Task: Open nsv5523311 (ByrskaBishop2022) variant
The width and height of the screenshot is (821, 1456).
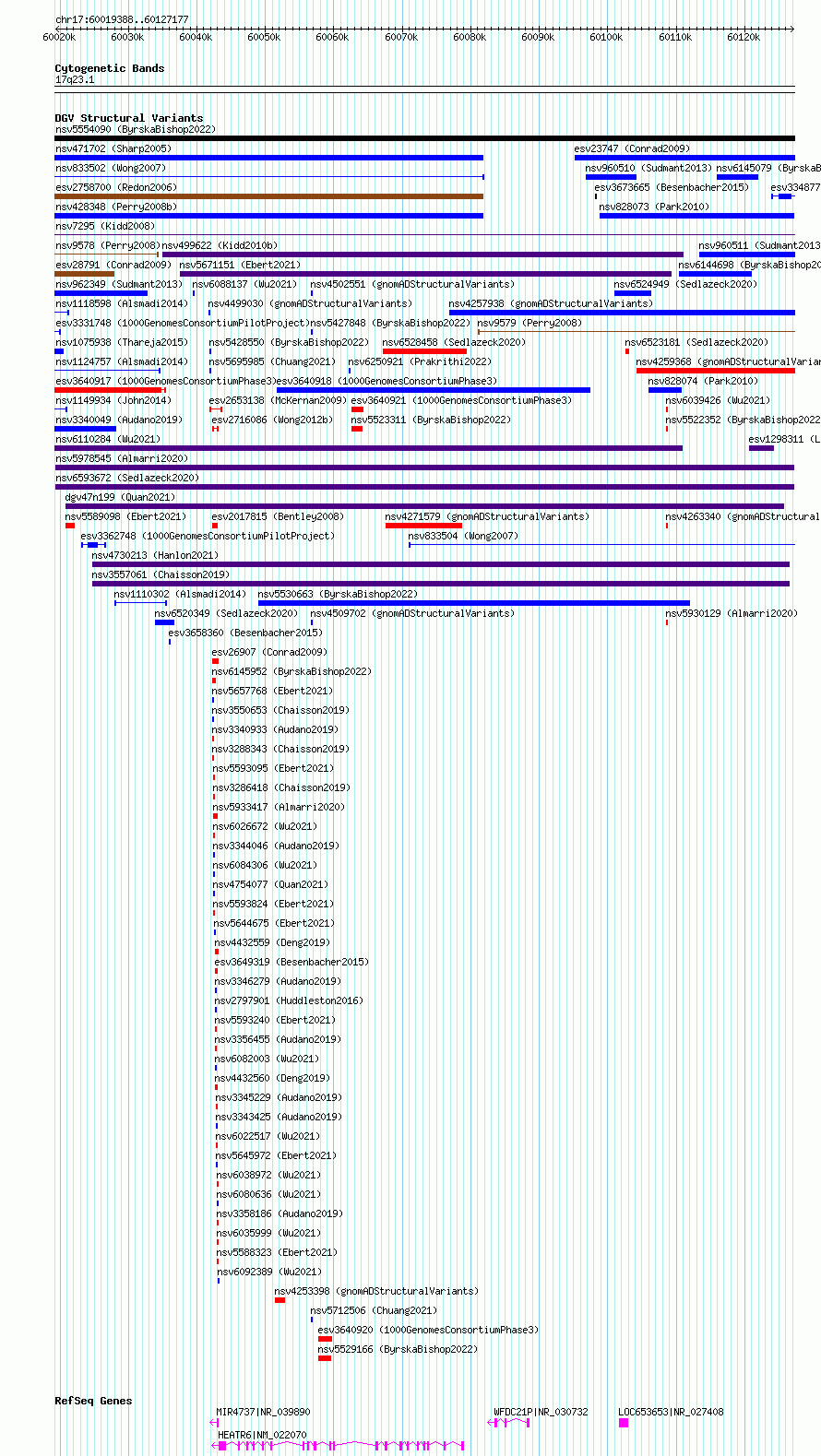Action: (431, 420)
